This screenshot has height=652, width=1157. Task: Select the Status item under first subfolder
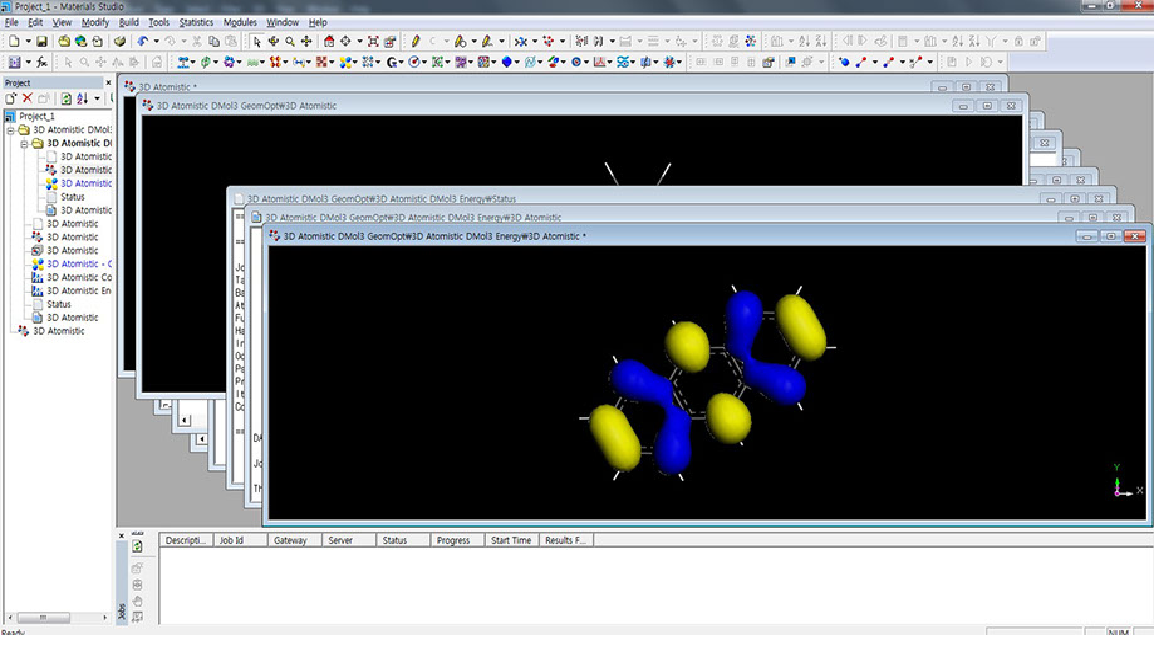click(72, 197)
